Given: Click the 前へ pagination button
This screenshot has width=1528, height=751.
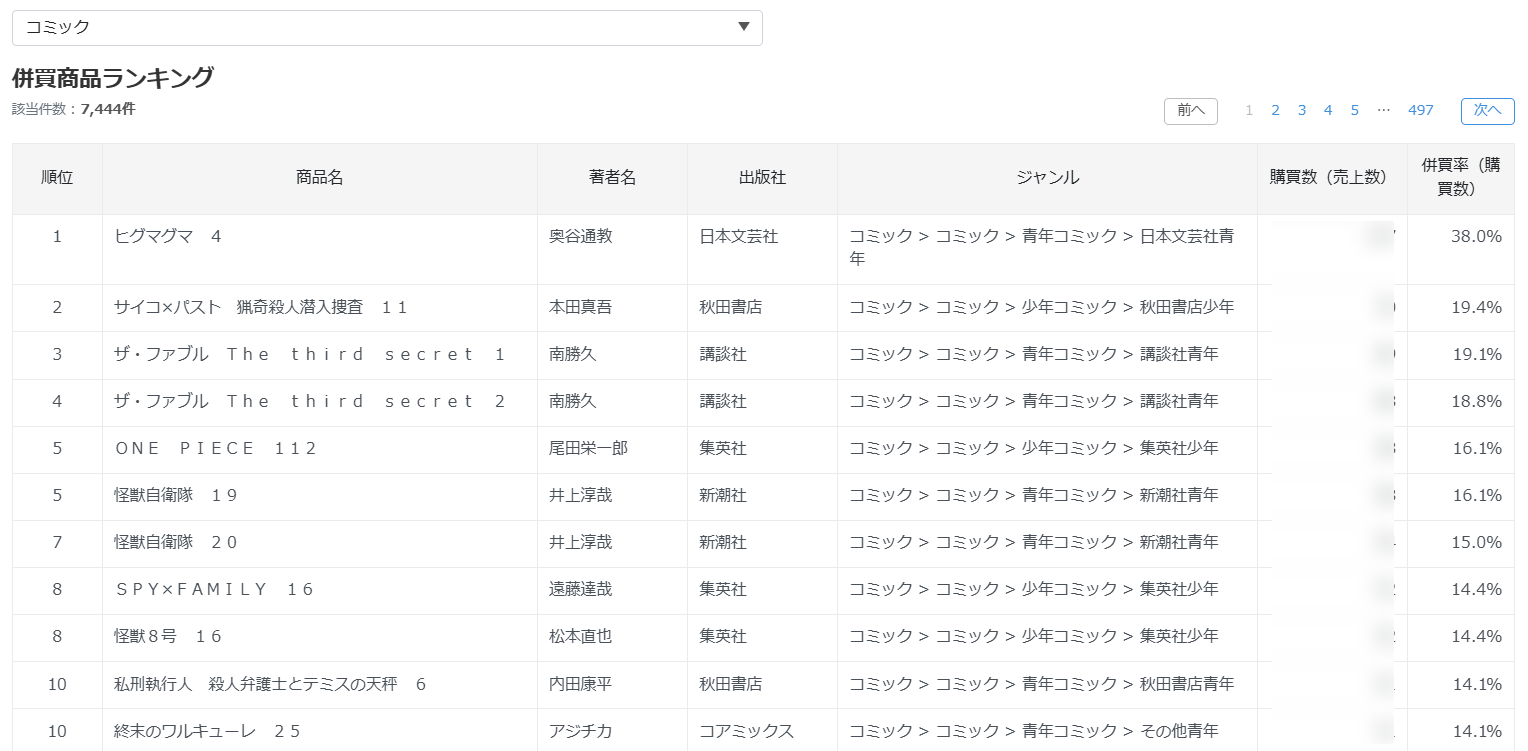Looking at the screenshot, I should pos(1190,111).
